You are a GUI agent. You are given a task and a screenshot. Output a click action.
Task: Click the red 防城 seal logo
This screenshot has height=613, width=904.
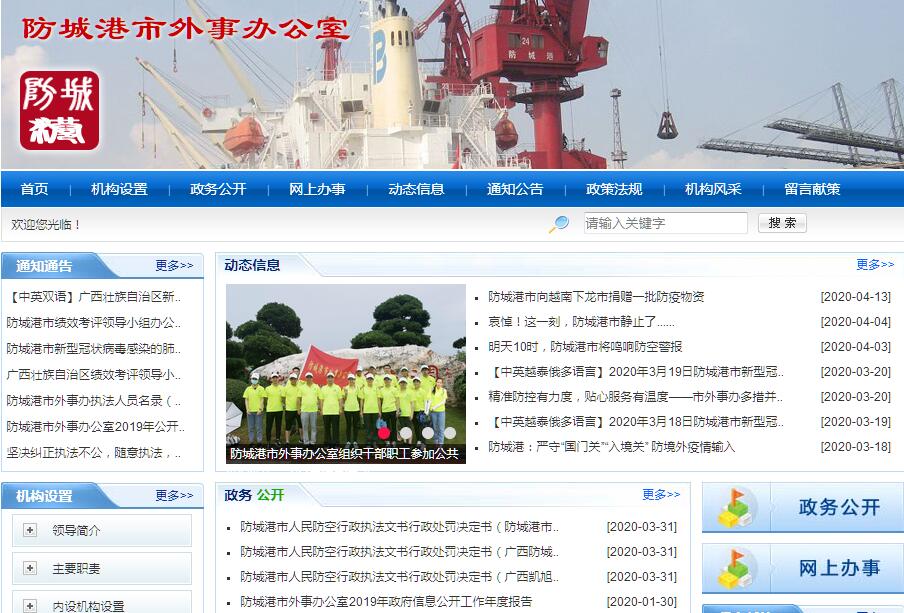pos(60,110)
